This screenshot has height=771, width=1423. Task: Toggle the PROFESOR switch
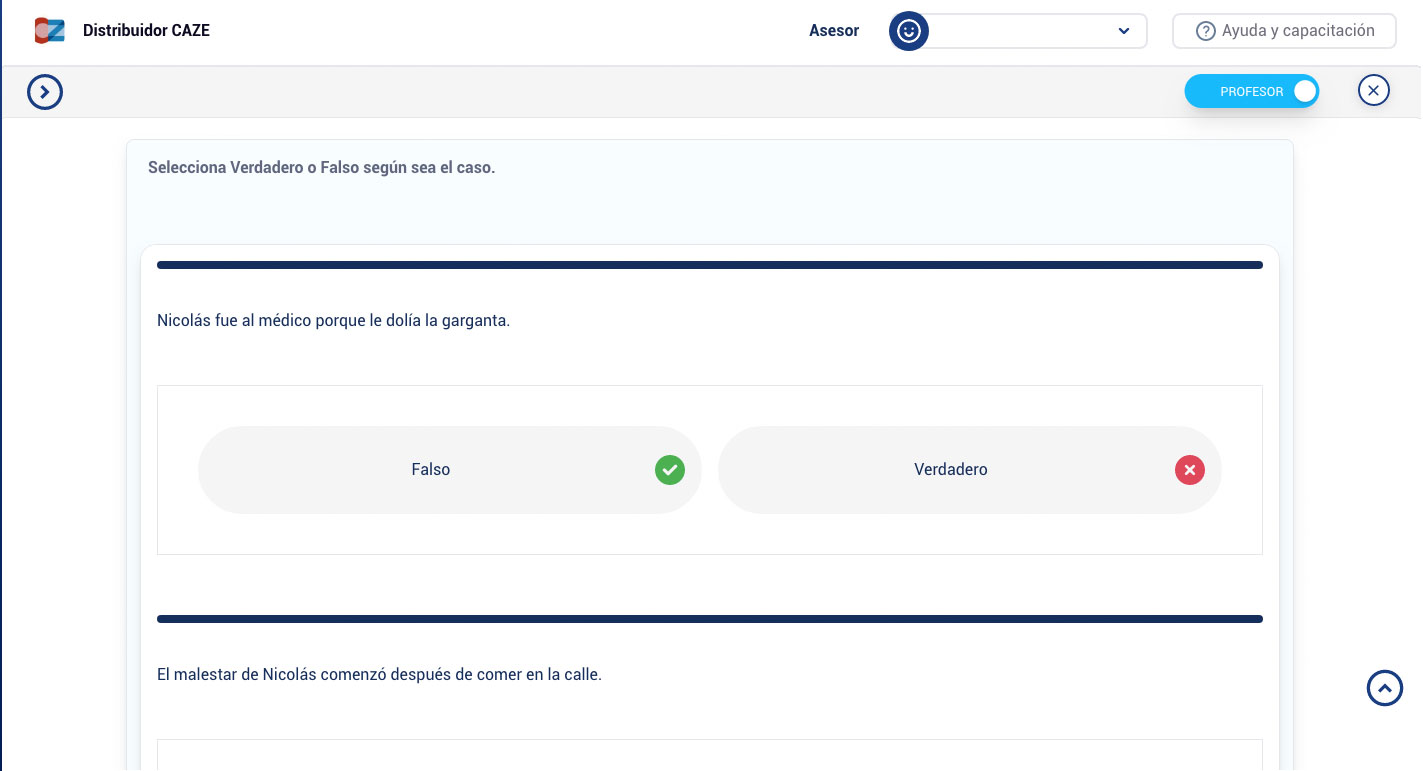pyautogui.click(x=1252, y=91)
